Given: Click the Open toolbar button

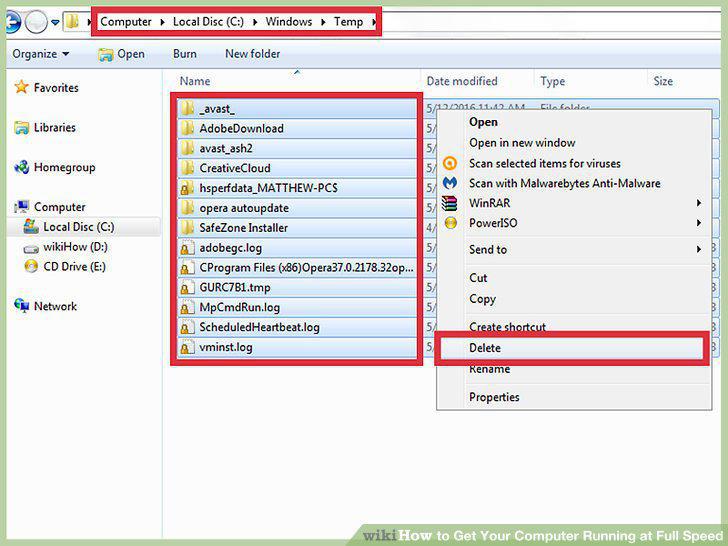Looking at the screenshot, I should point(121,54).
